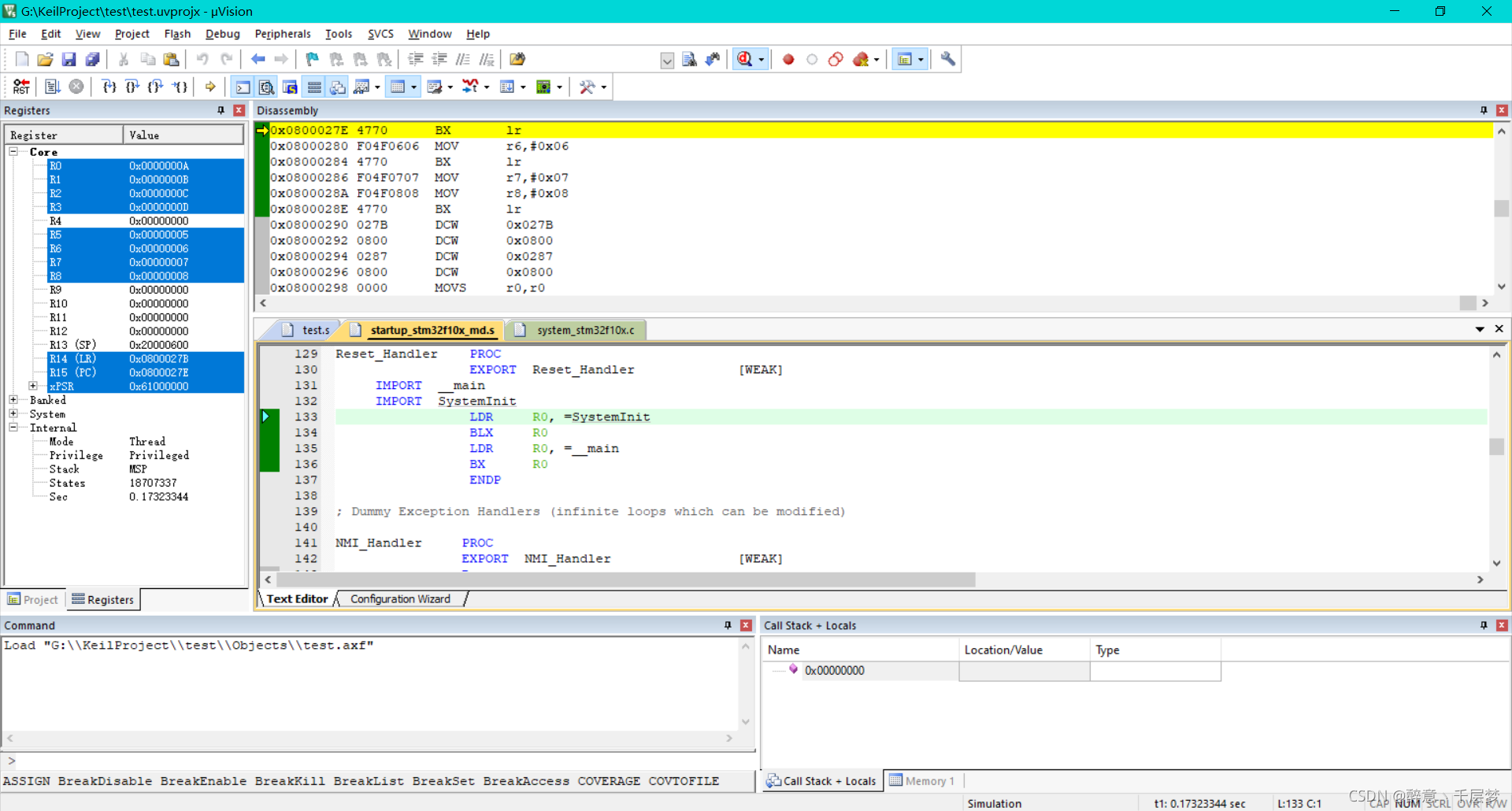
Task: Click the Indent selected lines icon
Action: coord(416,59)
